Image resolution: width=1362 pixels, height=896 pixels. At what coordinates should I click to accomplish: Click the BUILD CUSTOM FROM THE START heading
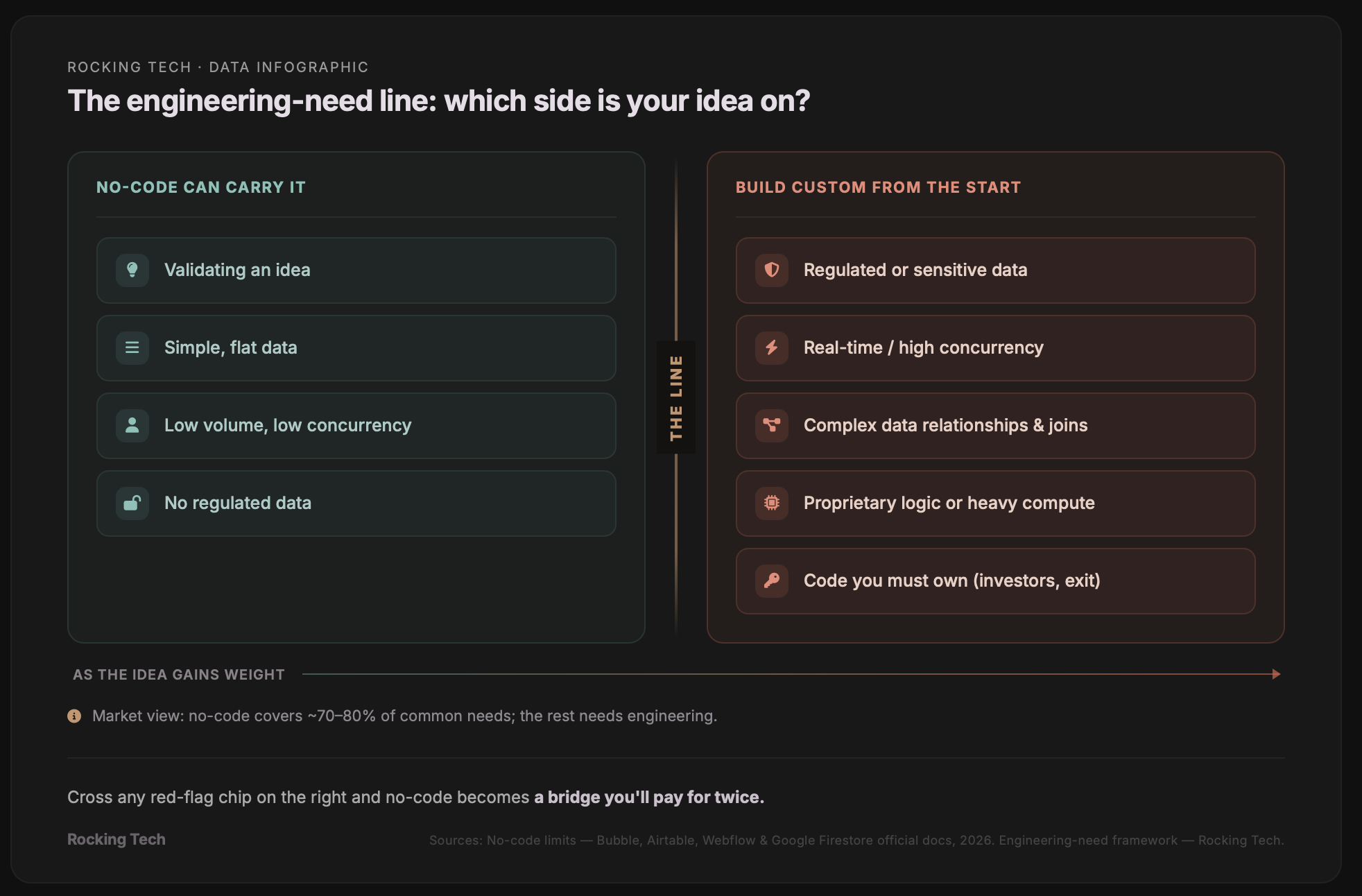coord(878,187)
